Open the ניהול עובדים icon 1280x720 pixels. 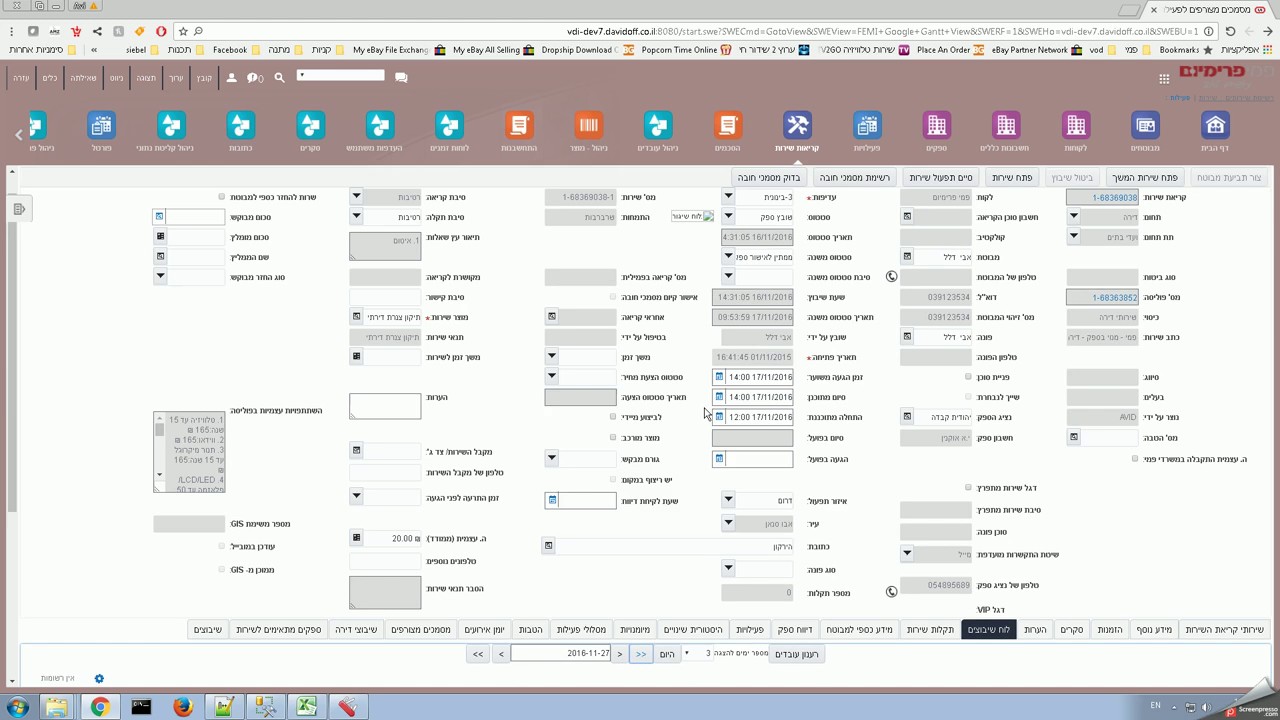[x=657, y=125]
